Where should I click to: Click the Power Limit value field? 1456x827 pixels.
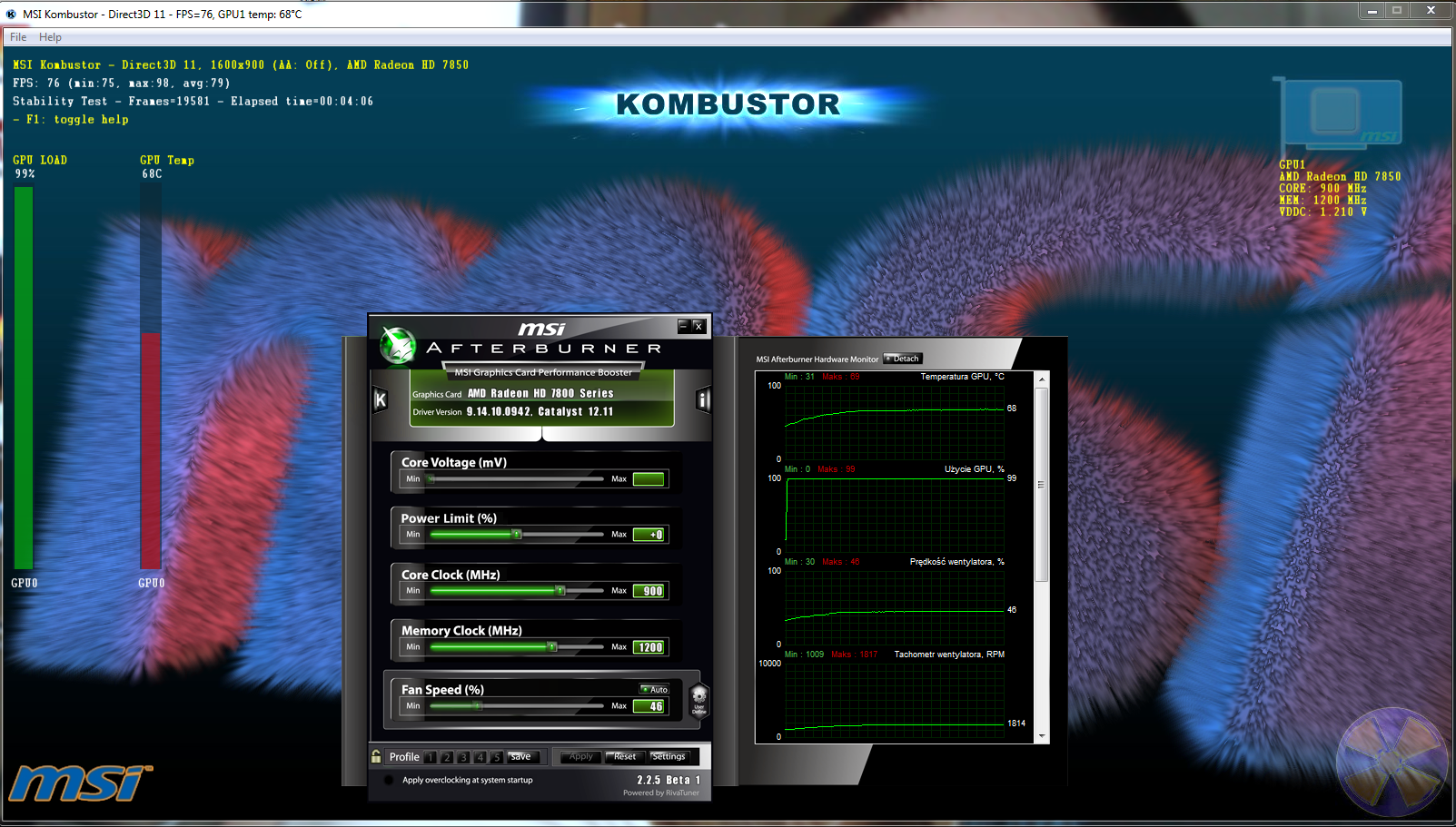click(x=649, y=535)
